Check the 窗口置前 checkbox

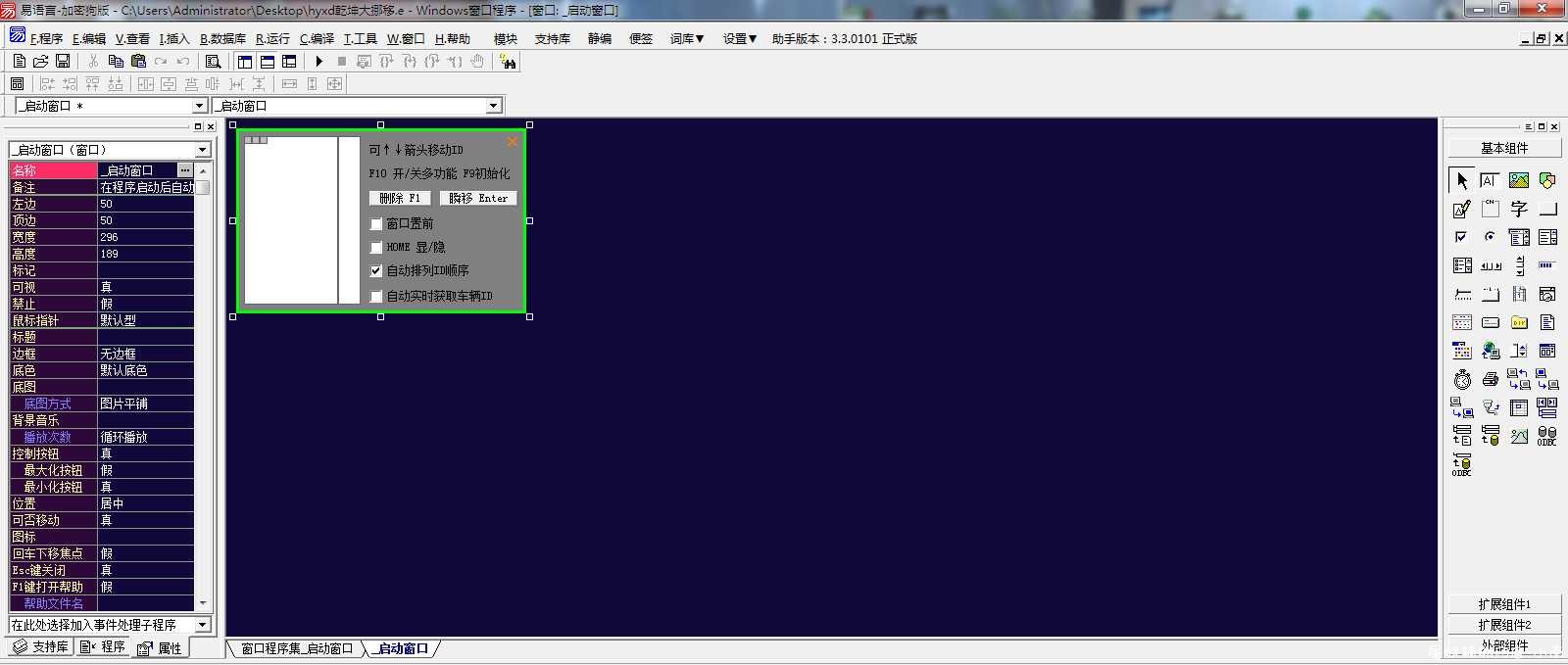(376, 224)
